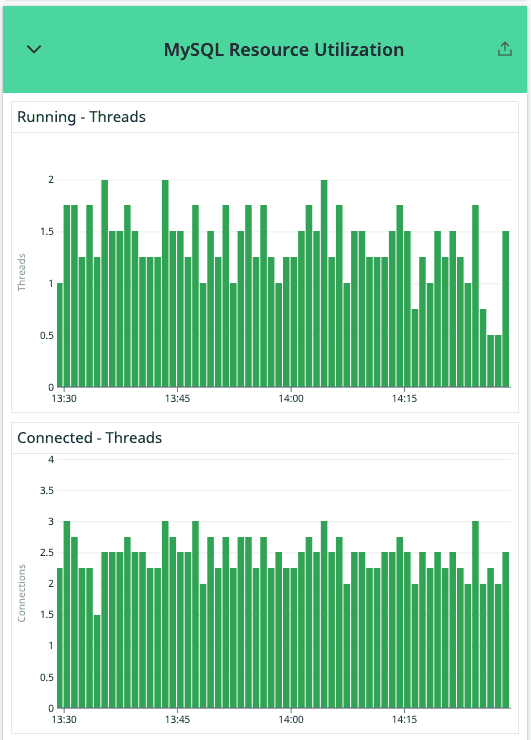Select the Running - Threads chart title
The image size is (531, 740).
coord(81,117)
